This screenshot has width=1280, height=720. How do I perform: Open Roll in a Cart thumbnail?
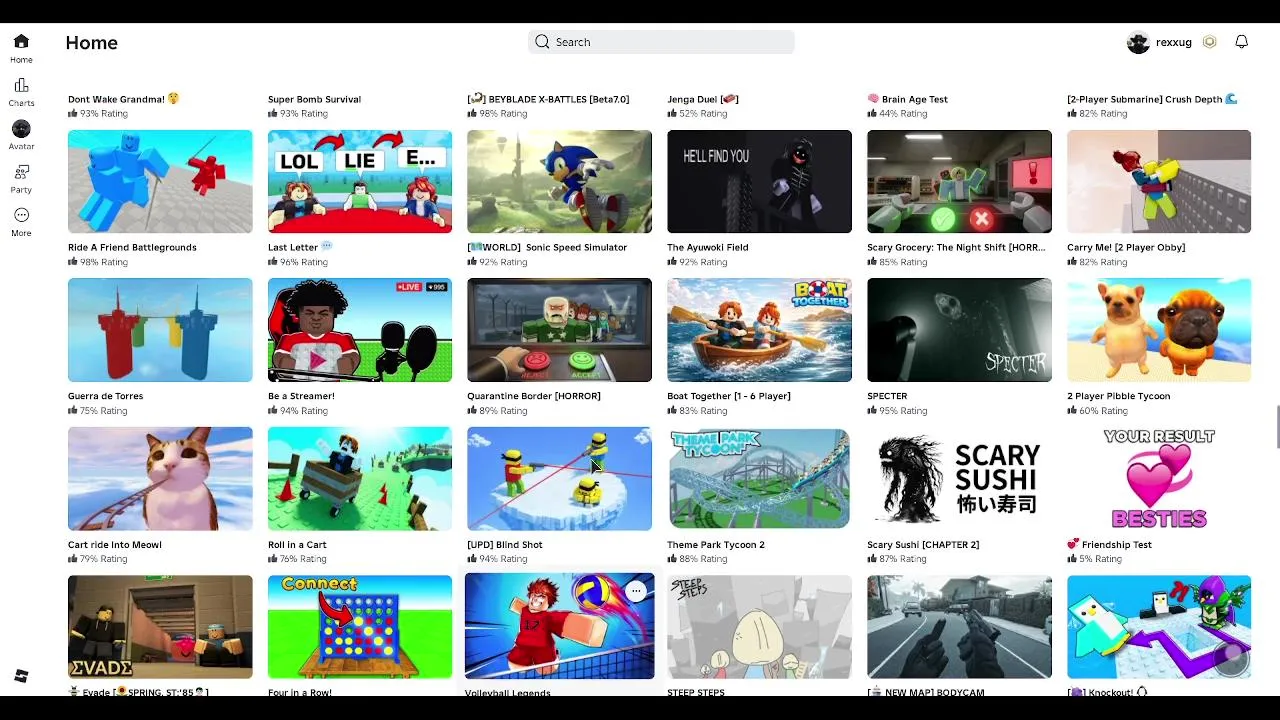[x=360, y=478]
